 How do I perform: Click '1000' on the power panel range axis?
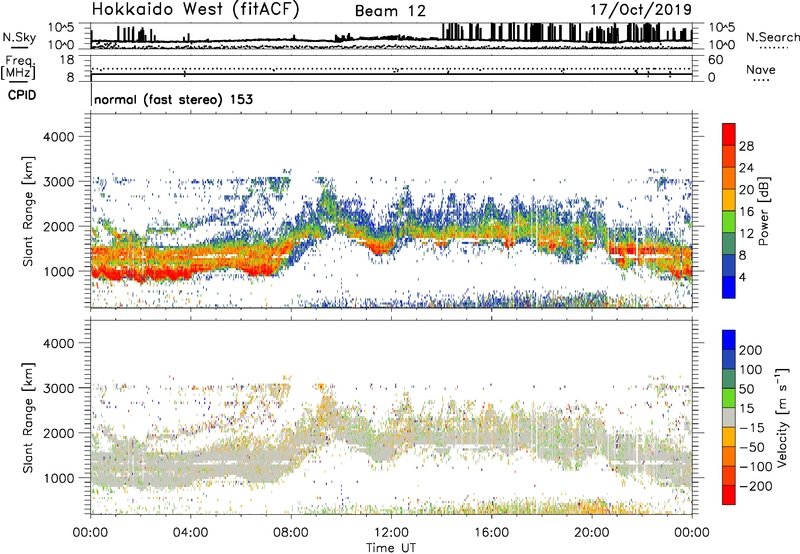pos(59,271)
